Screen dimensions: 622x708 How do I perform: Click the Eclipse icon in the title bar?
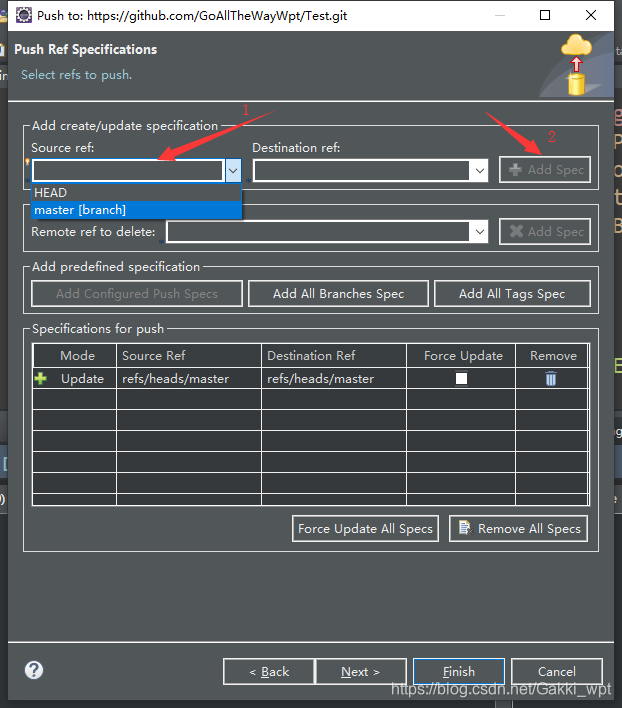tap(23, 15)
